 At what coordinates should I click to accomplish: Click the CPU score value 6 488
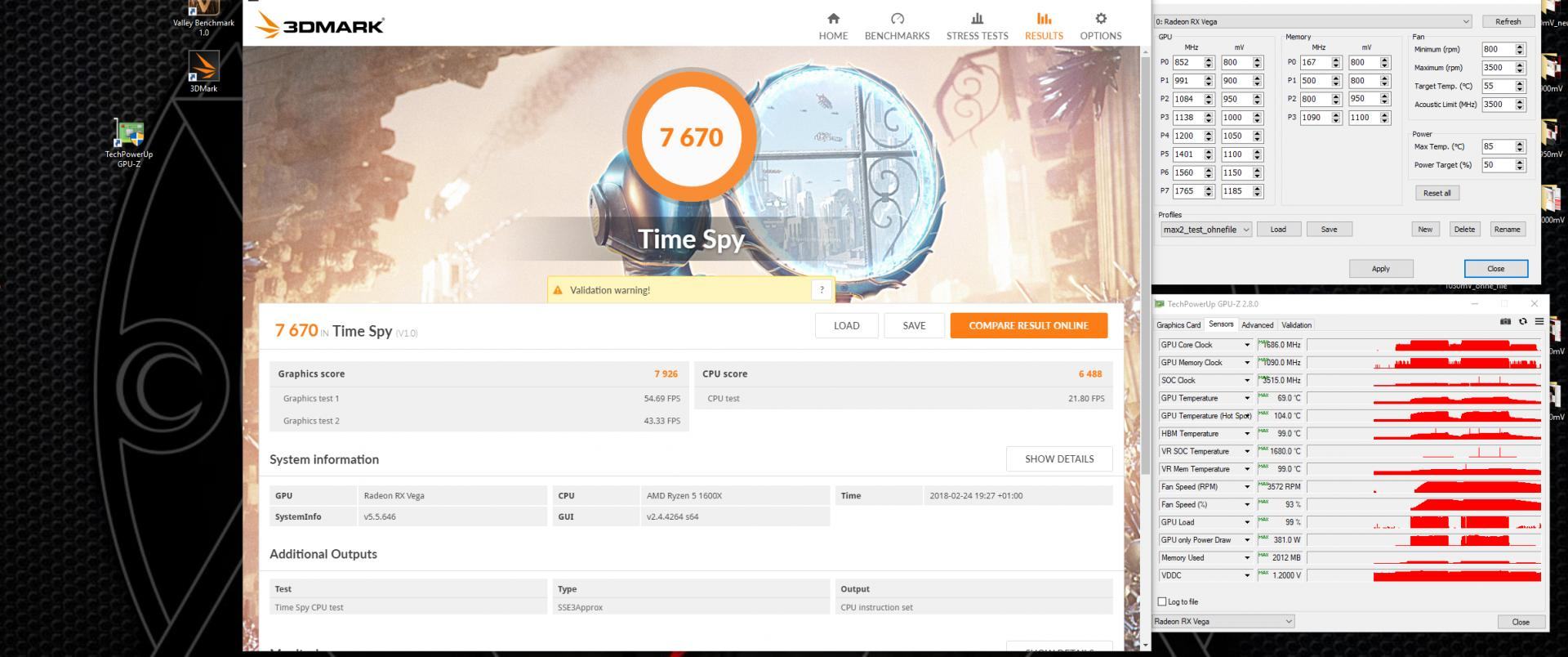1090,374
